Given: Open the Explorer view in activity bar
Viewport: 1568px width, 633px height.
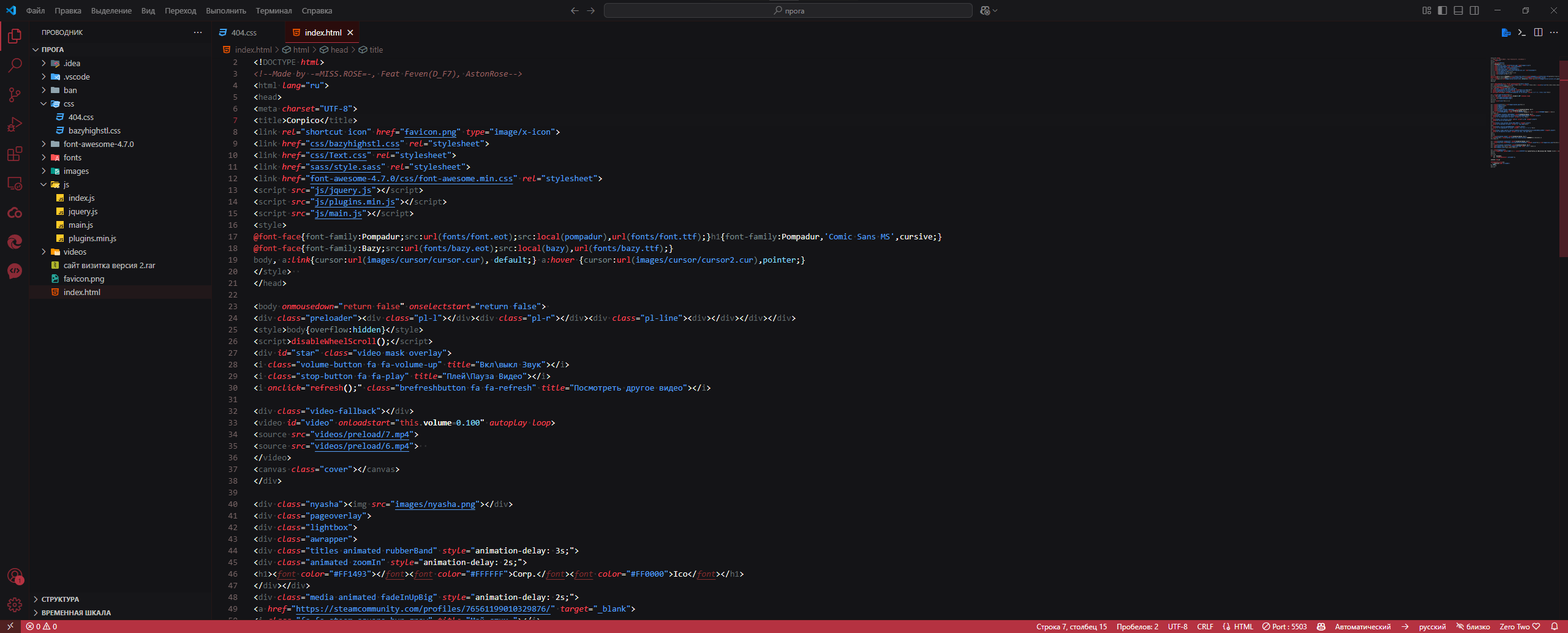Looking at the screenshot, I should pyautogui.click(x=15, y=37).
